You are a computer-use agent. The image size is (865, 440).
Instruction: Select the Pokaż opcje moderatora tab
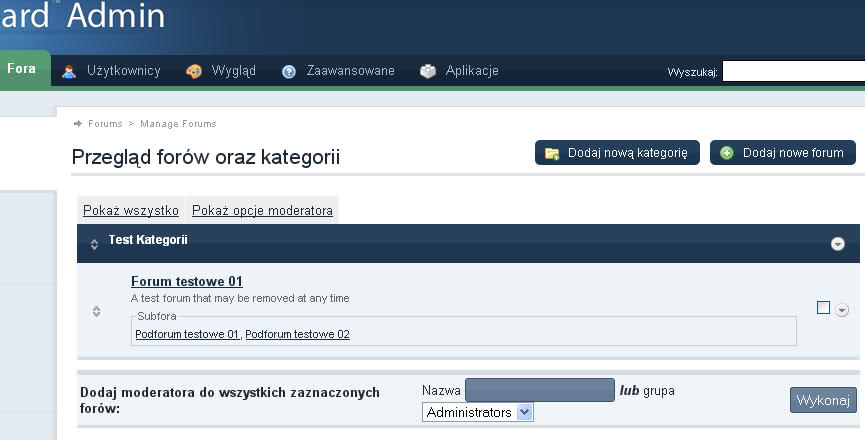pyautogui.click(x=262, y=210)
